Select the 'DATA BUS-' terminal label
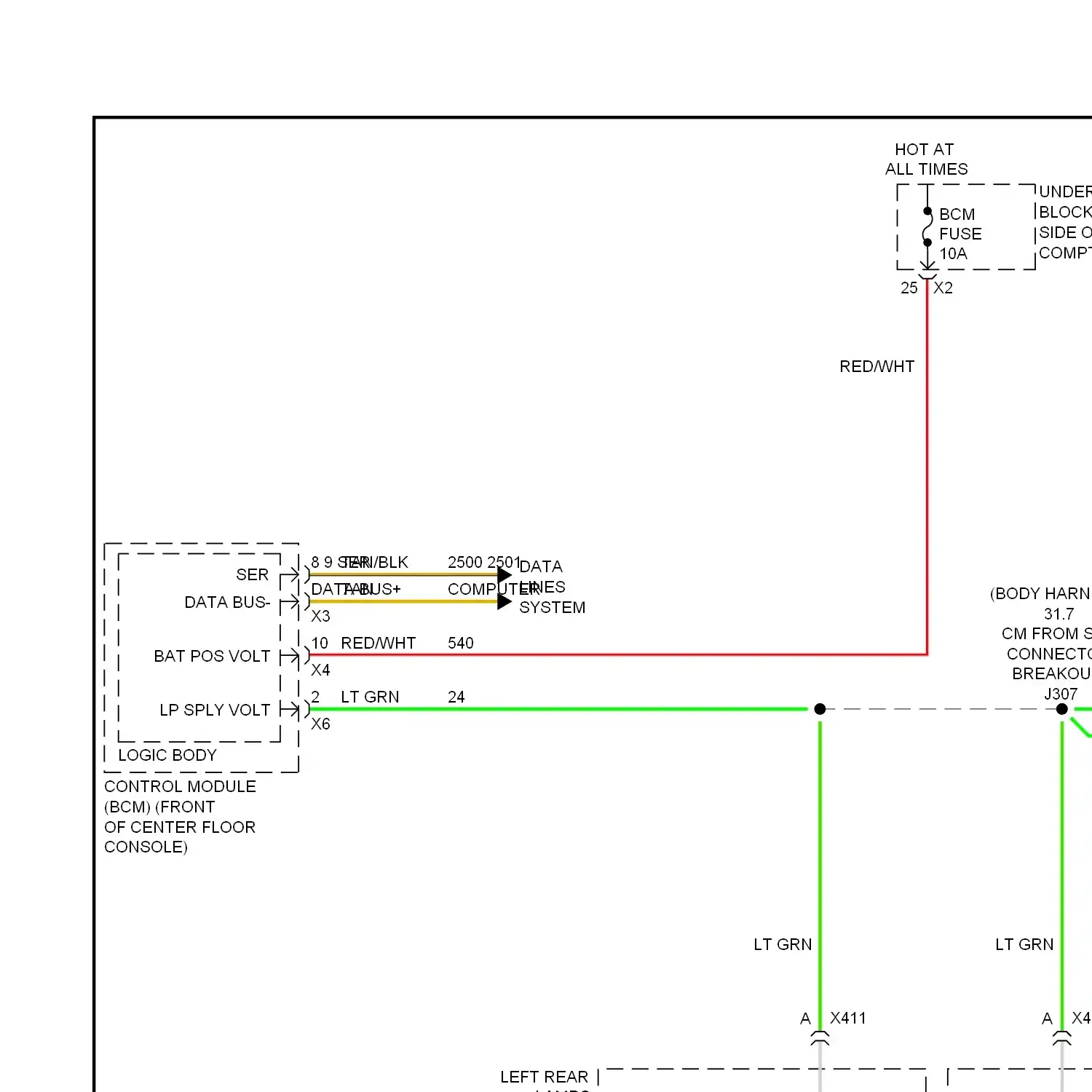1092x1092 pixels. (x=227, y=602)
